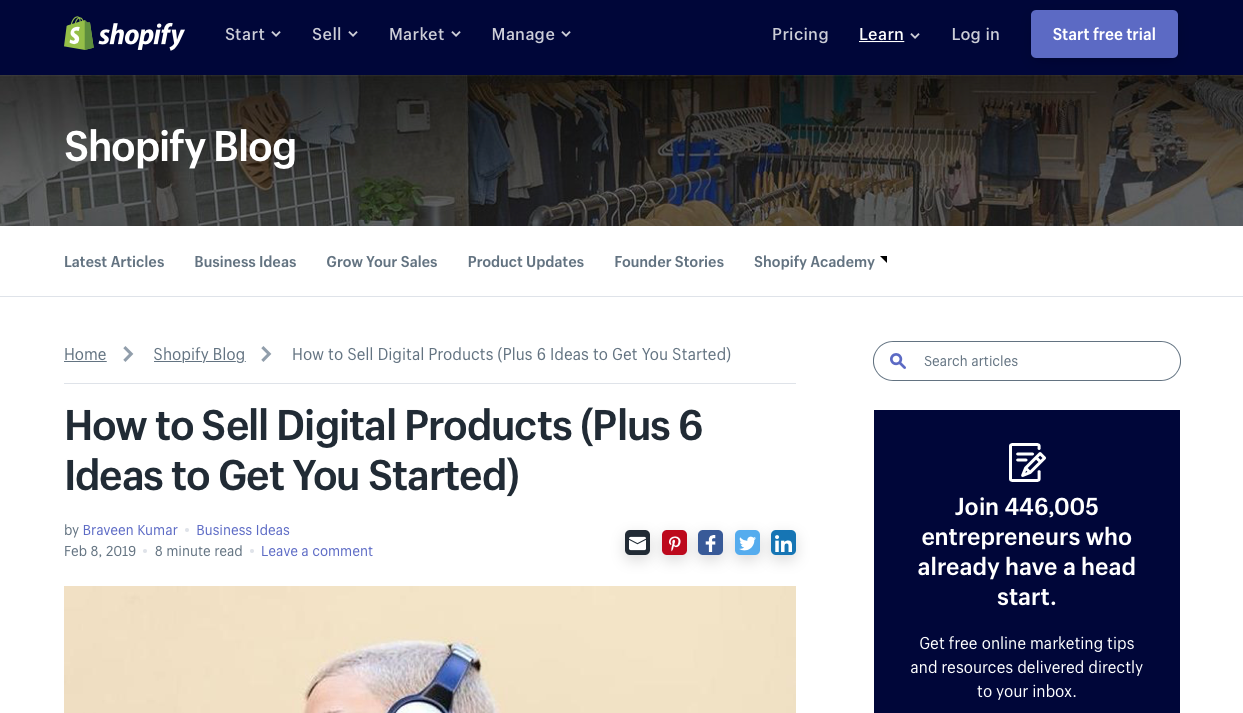
Task: Share article on LinkedIn
Action: (x=783, y=543)
